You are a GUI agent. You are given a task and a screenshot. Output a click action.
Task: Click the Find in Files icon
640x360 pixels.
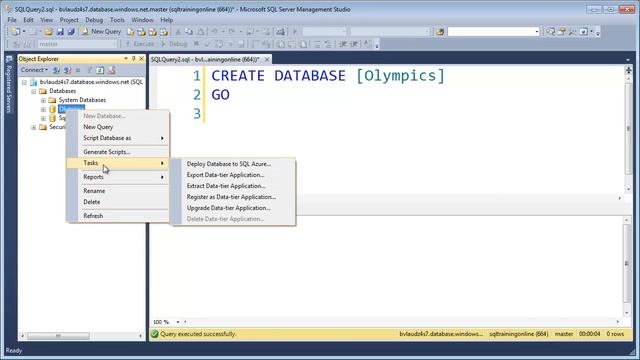tap(440, 31)
